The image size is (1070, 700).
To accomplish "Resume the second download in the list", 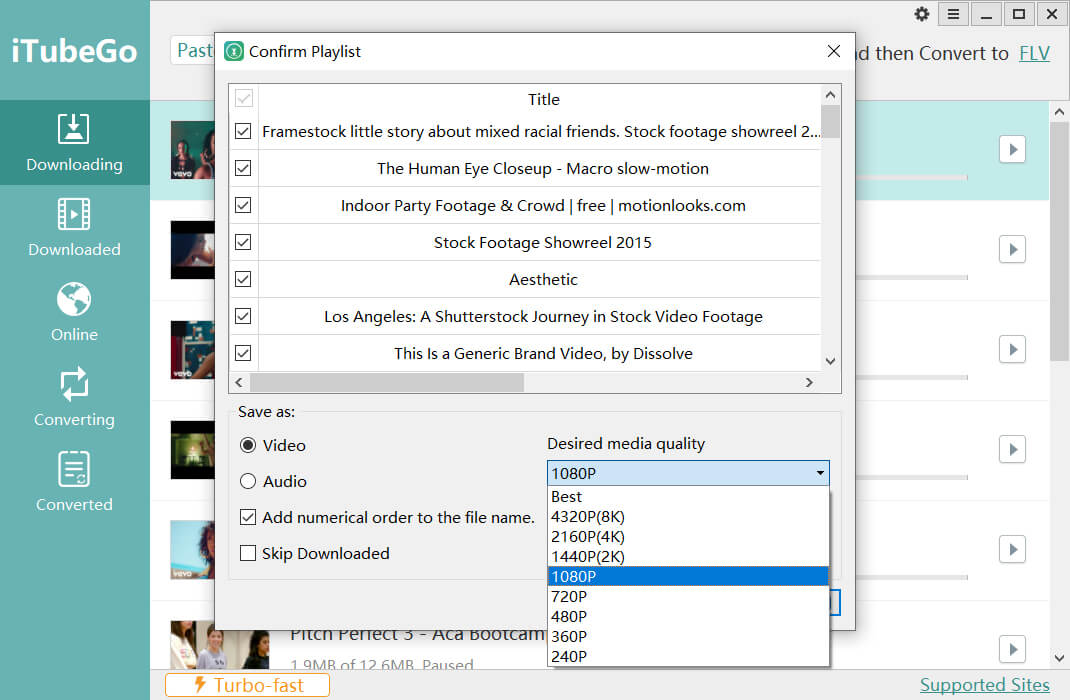I will pyautogui.click(x=1013, y=250).
